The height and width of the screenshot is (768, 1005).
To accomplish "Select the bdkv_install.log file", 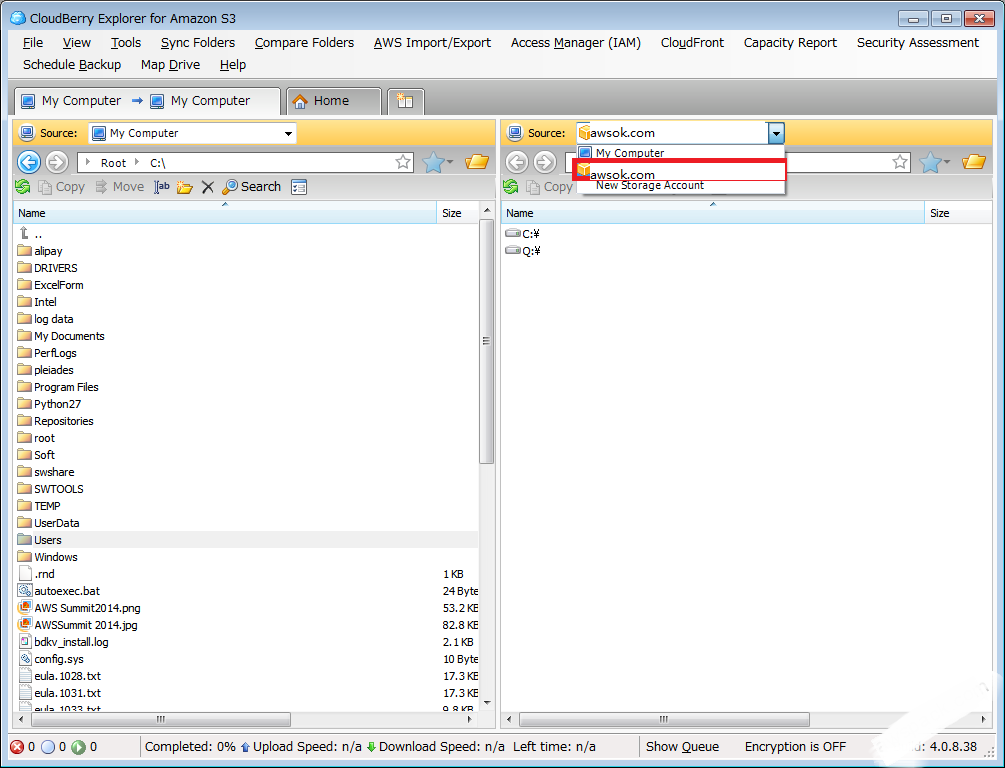I will coord(245,642).
